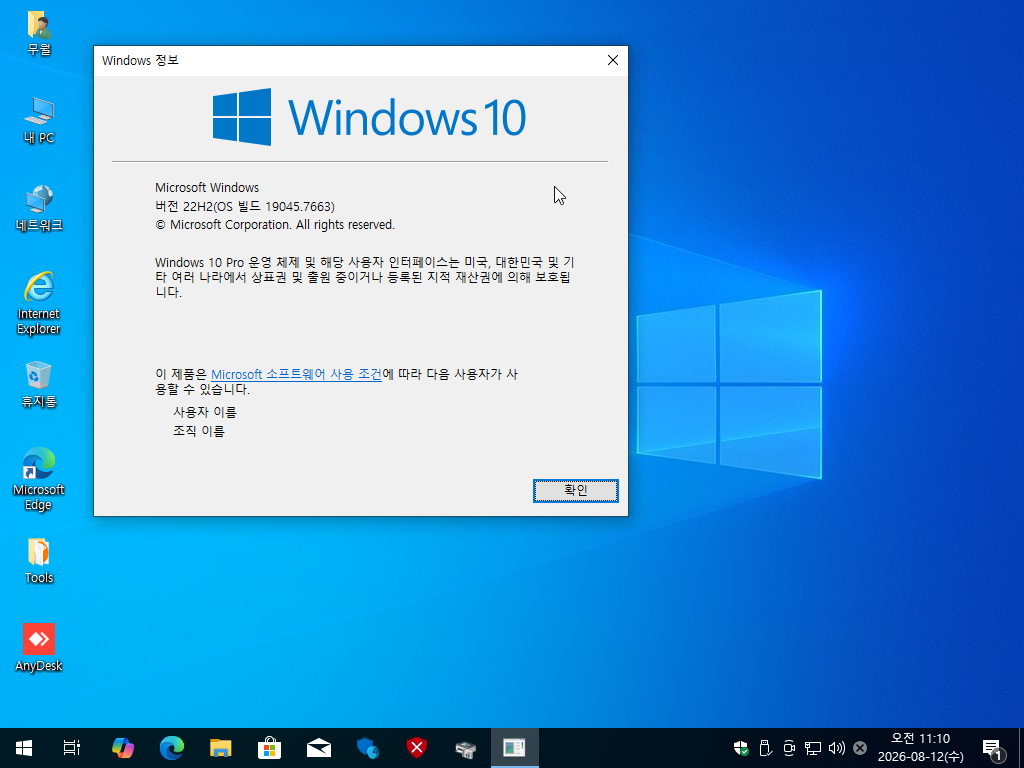Viewport: 1024px width, 768px height.
Task: Open Microsoft Store from the taskbar
Action: click(269, 748)
